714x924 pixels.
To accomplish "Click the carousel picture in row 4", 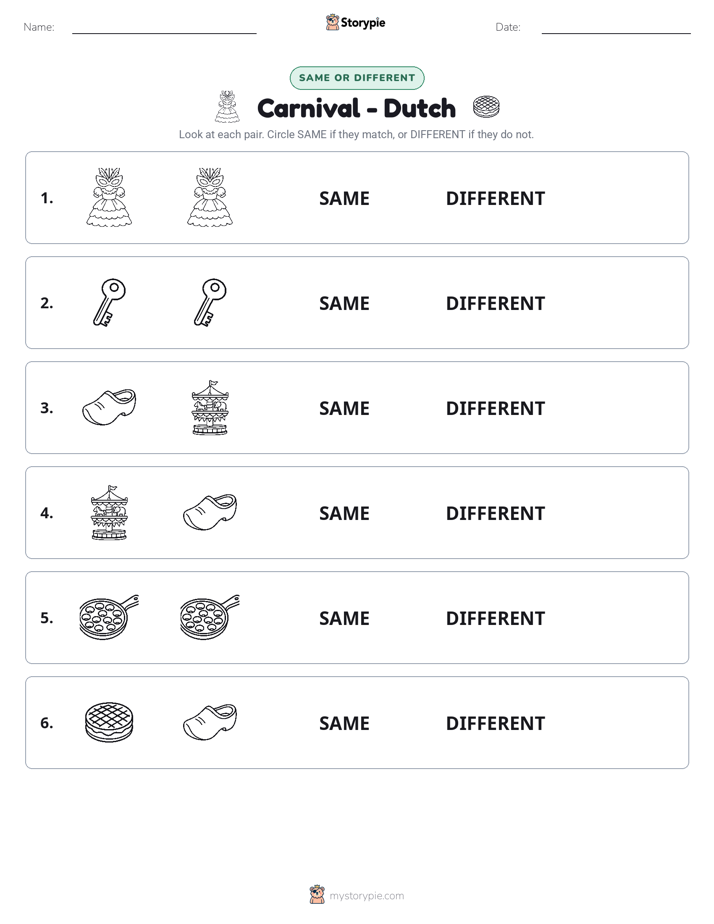I will (109, 513).
